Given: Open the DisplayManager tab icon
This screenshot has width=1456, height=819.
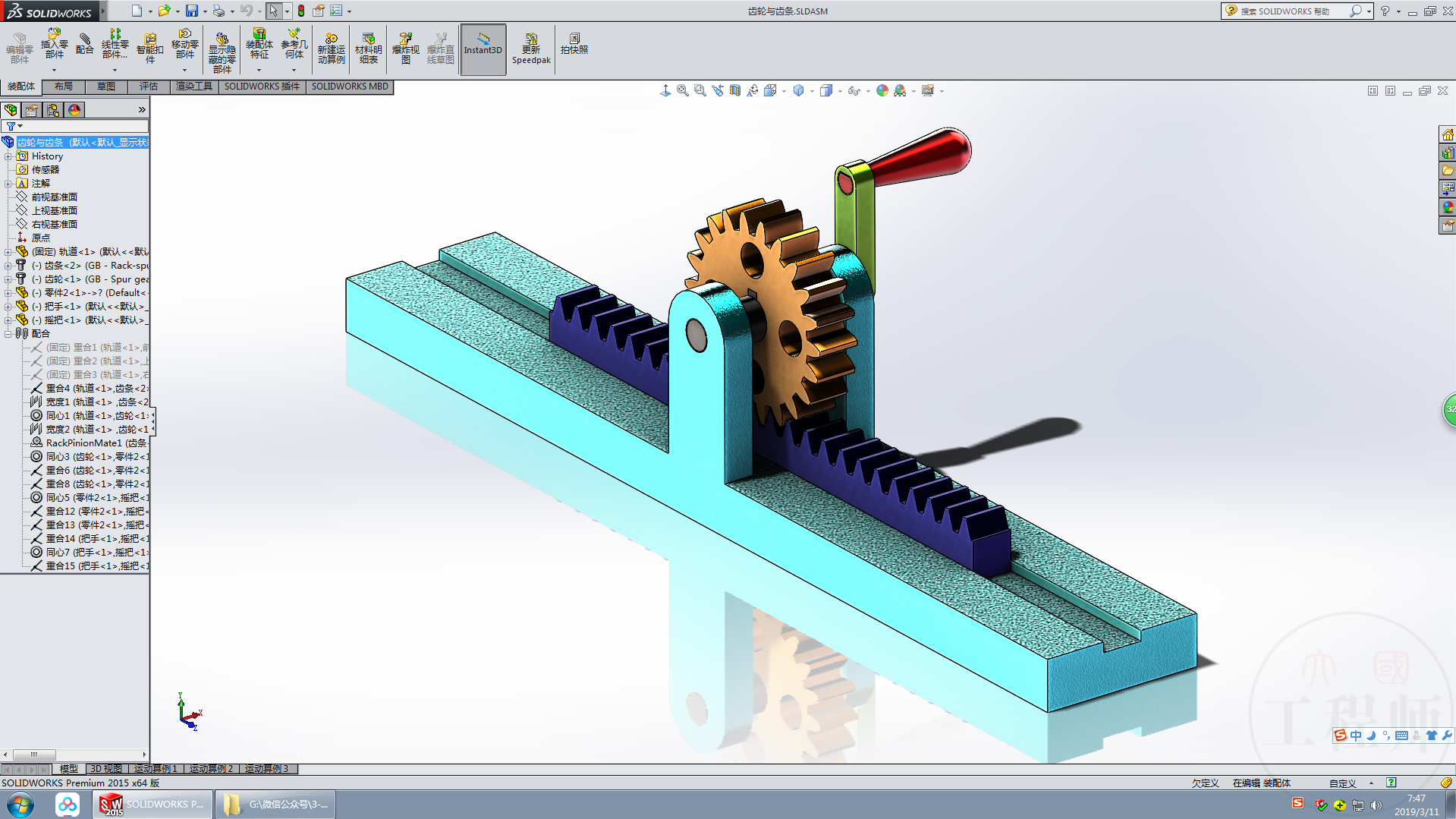Looking at the screenshot, I should pos(74,110).
